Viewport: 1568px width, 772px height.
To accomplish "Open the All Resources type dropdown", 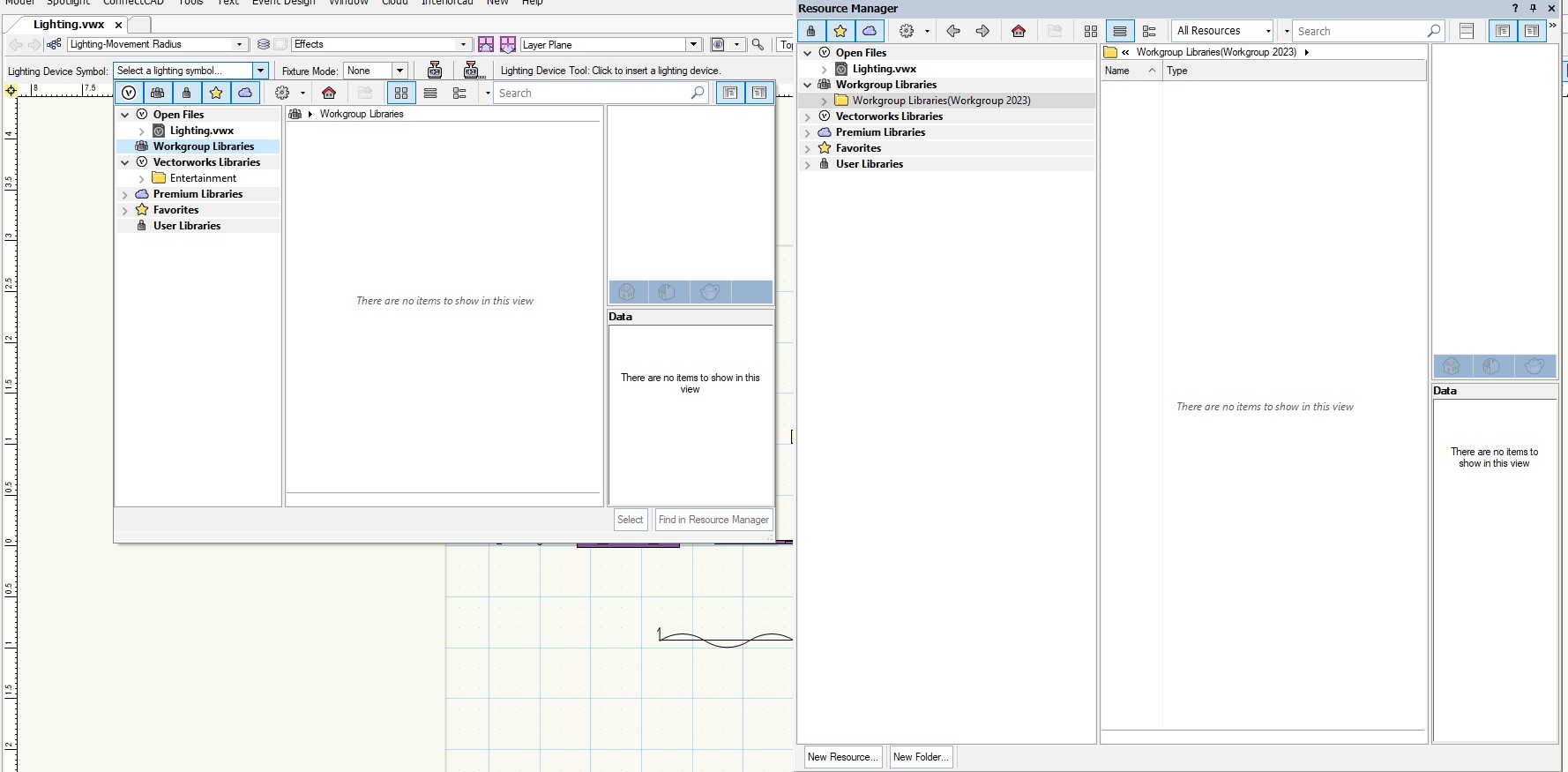I will (1224, 31).
